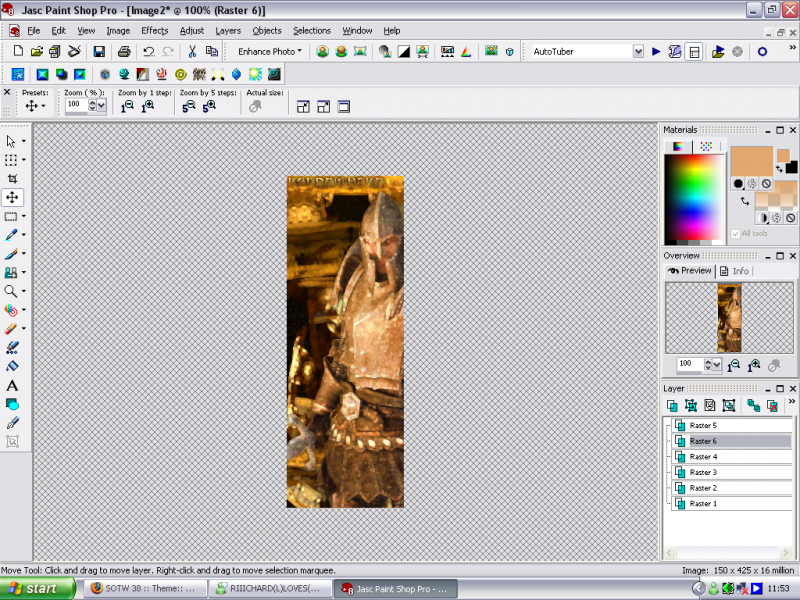Click the Zoom percent input field in the options bar
This screenshot has width=800, height=600.
[x=77, y=105]
